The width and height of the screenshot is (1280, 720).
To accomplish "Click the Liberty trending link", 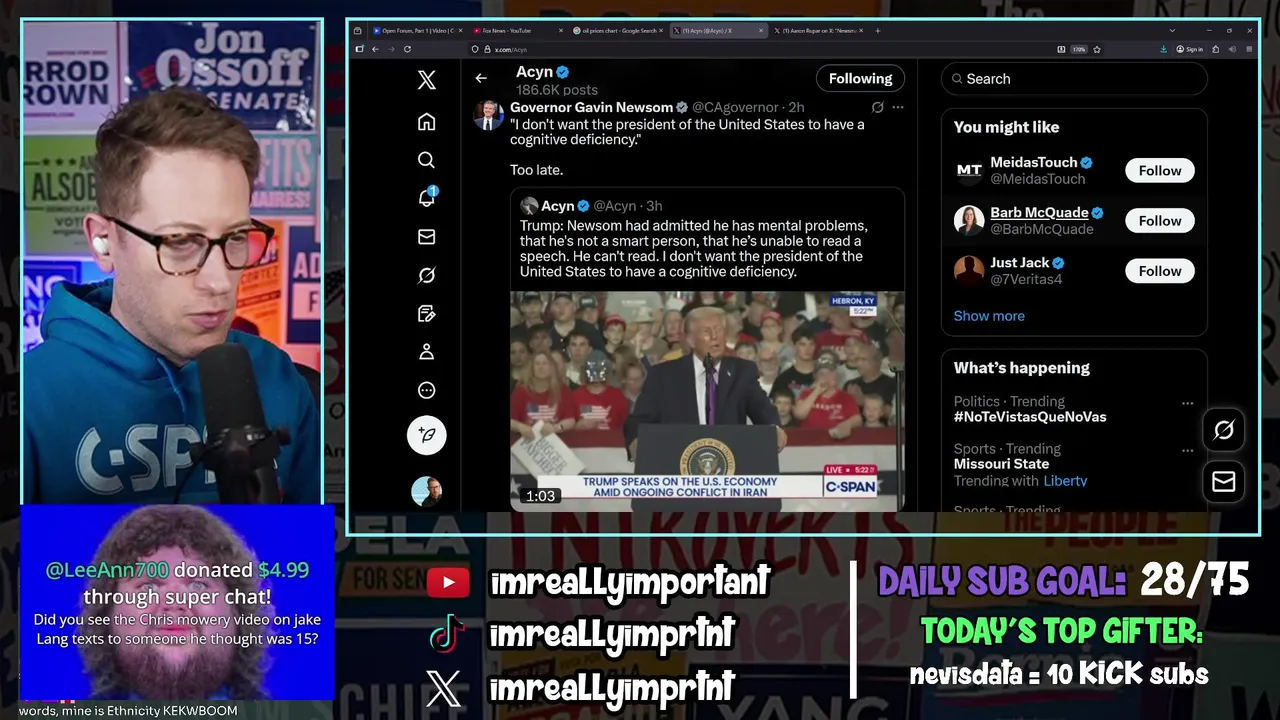I will [1065, 481].
